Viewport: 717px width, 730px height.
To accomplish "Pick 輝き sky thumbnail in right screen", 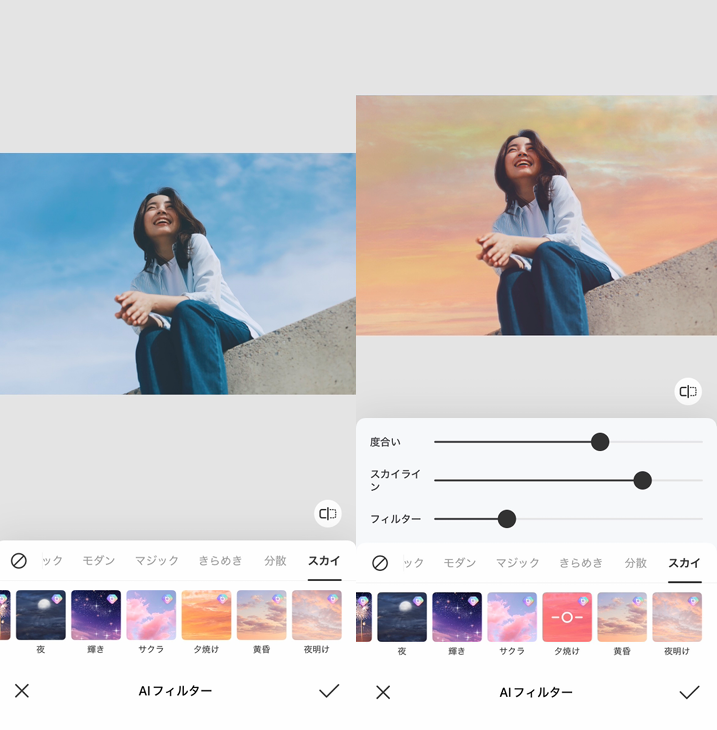I will [457, 617].
